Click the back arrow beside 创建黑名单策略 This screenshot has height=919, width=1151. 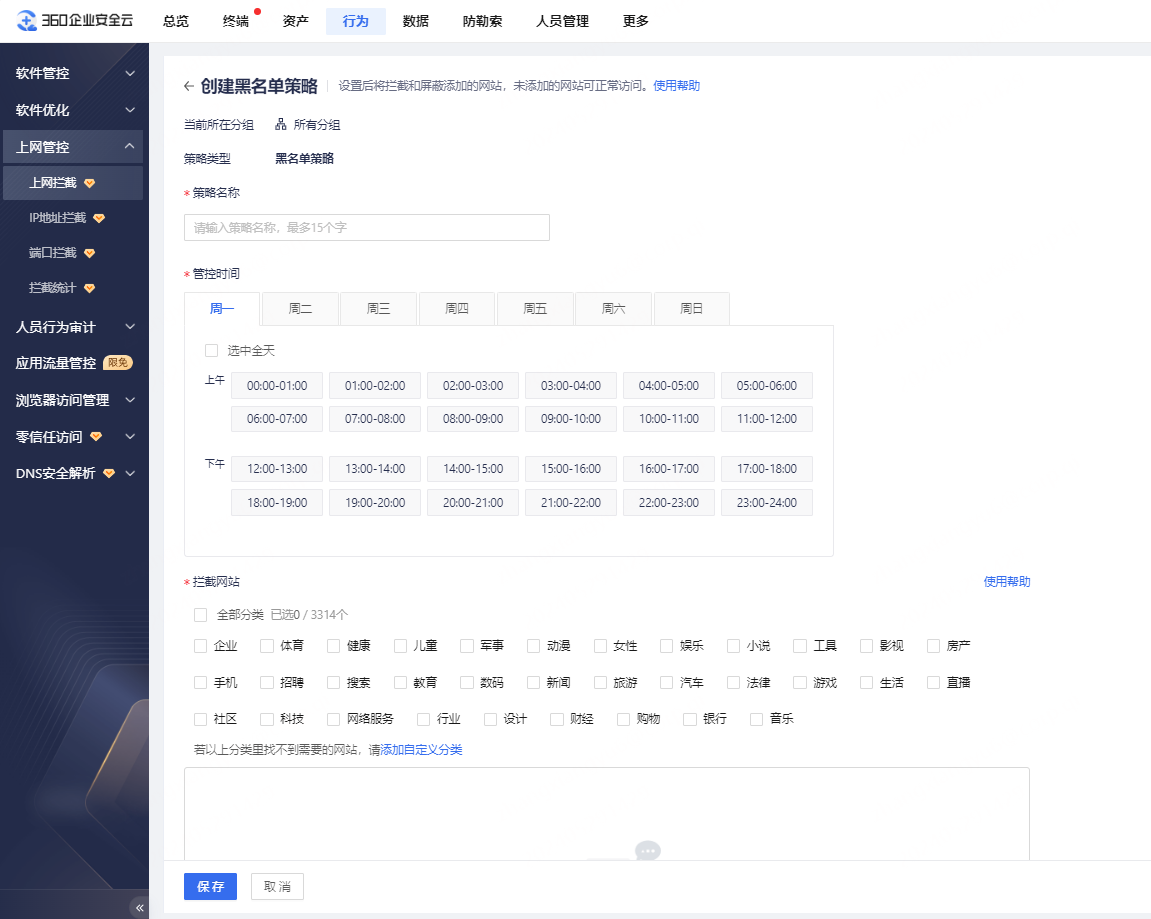[189, 87]
